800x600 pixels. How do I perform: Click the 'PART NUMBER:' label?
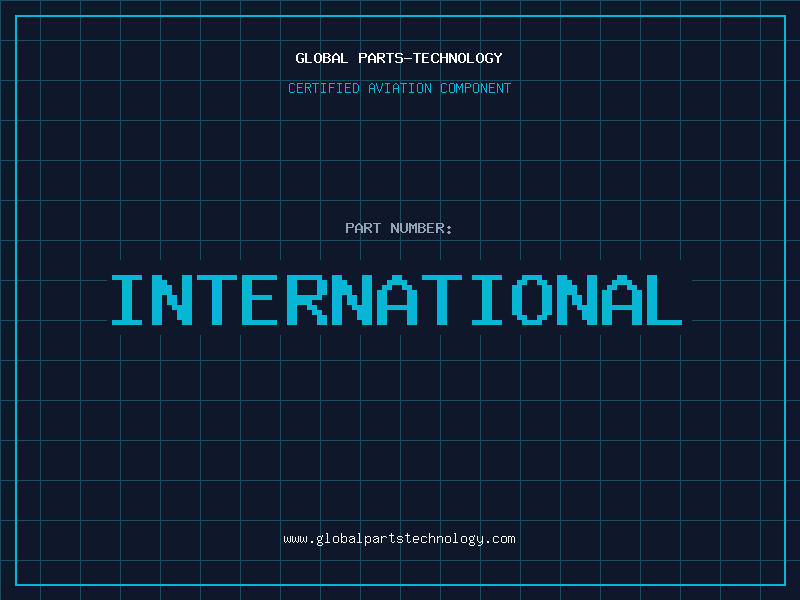399,228
